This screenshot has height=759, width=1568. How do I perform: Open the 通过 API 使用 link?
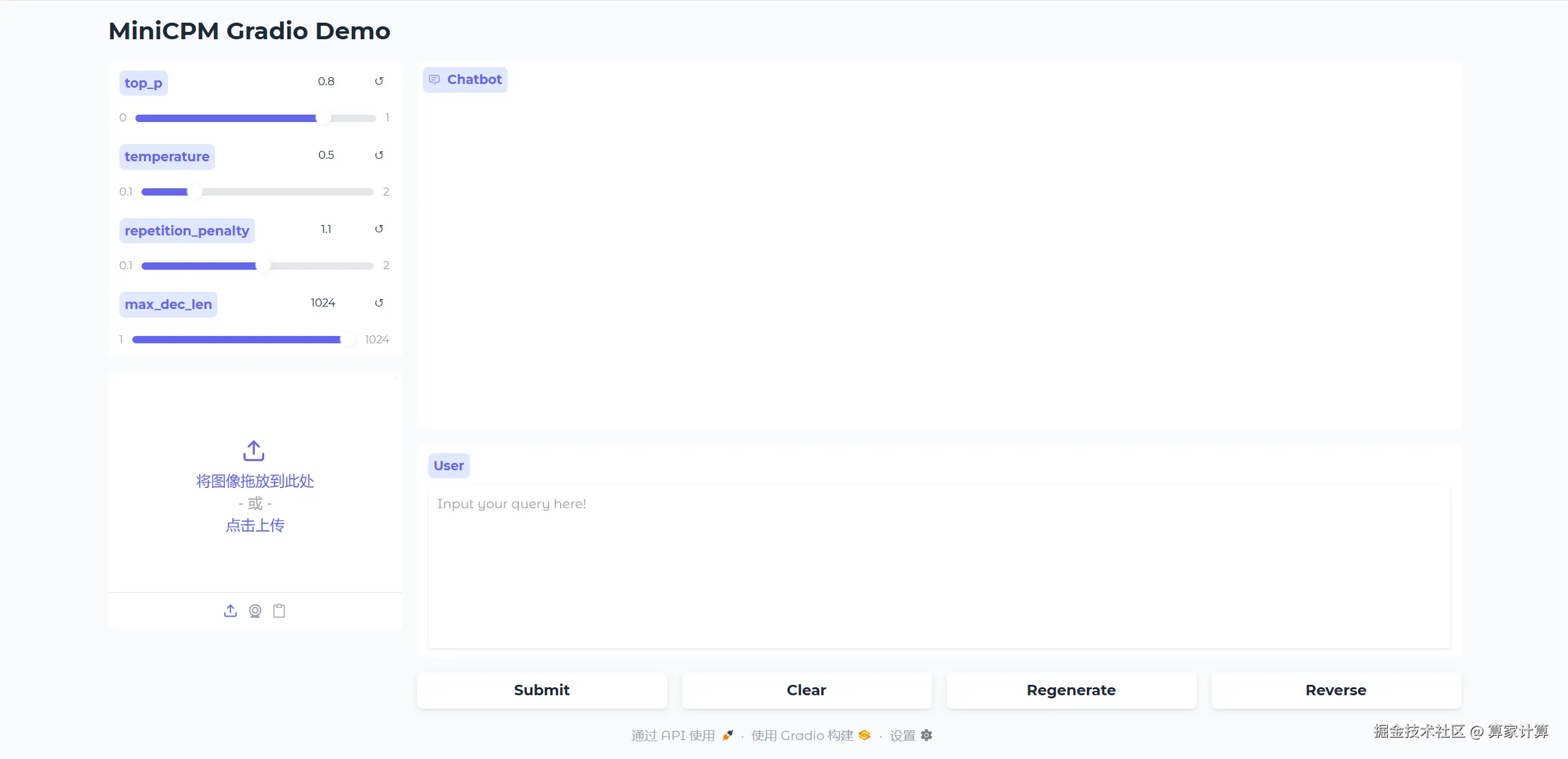673,735
